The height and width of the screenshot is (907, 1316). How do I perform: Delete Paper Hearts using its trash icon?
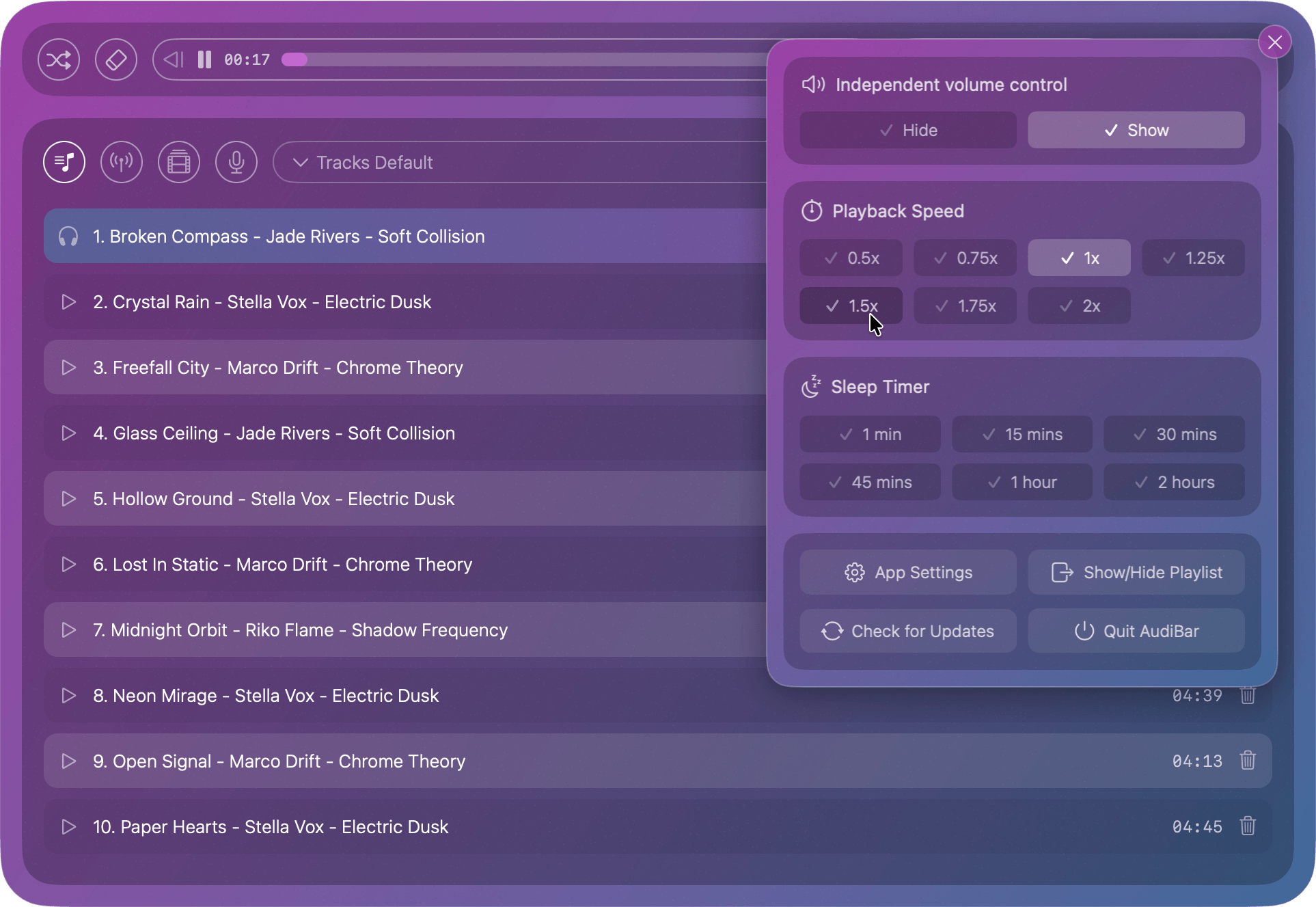(x=1248, y=826)
